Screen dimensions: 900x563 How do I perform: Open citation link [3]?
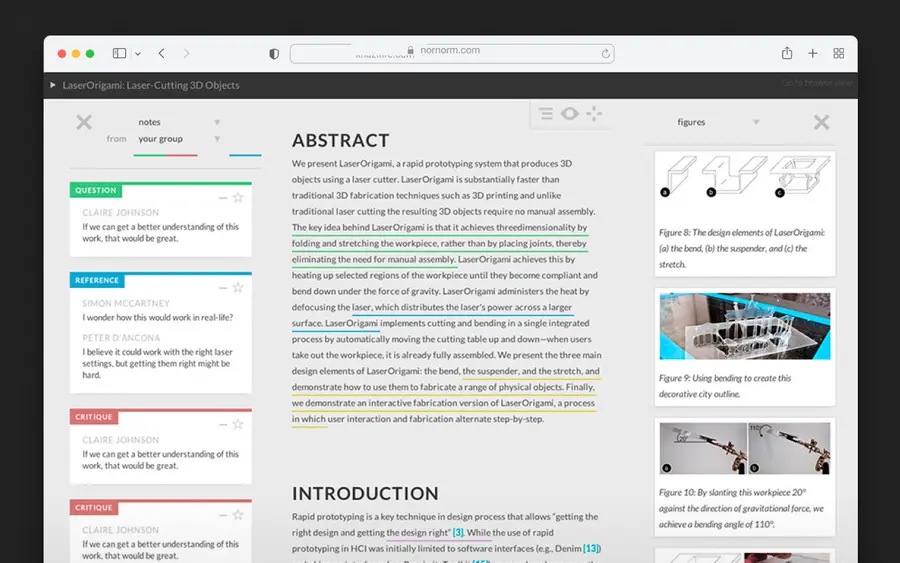tap(458, 533)
